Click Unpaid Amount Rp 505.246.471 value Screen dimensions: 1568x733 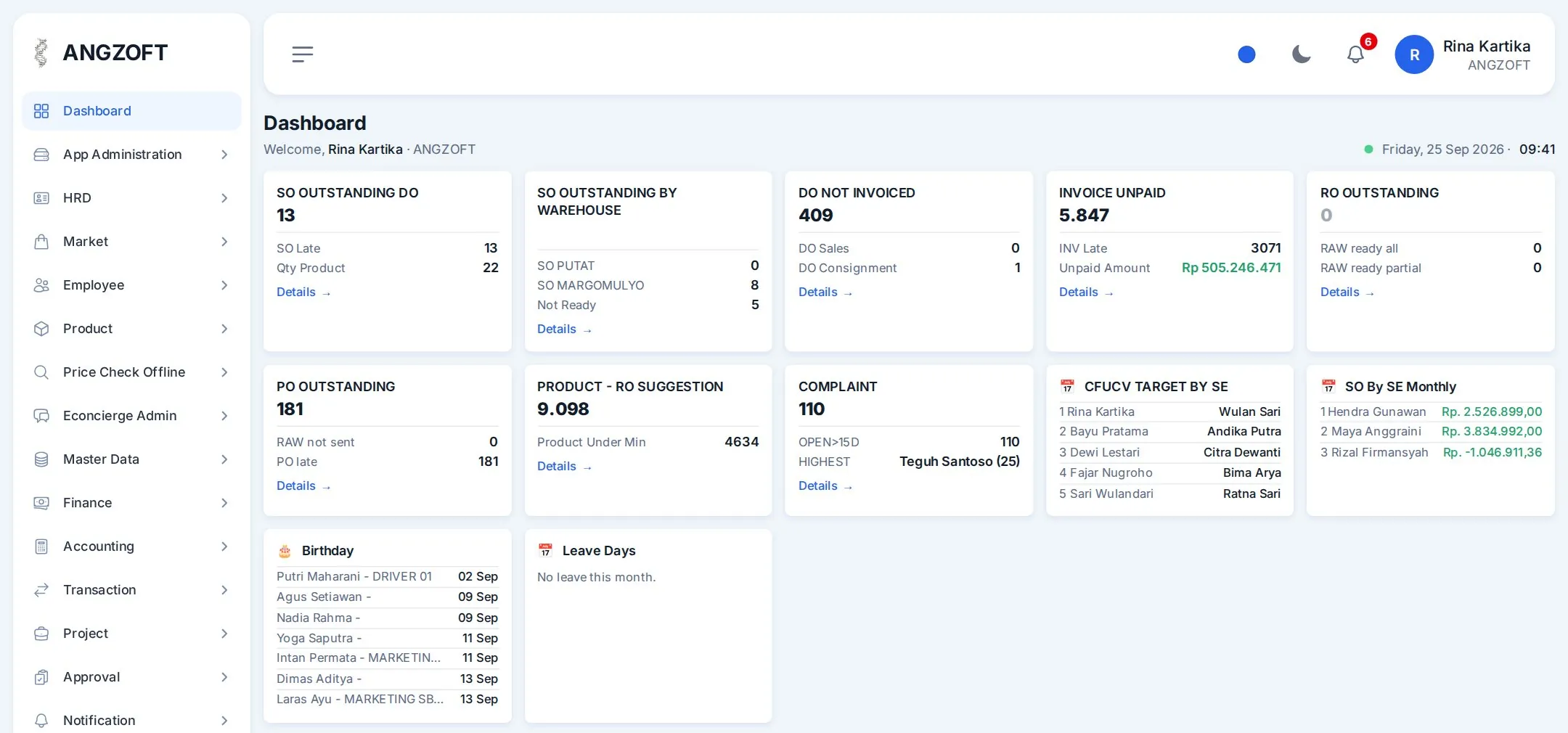click(x=1231, y=268)
